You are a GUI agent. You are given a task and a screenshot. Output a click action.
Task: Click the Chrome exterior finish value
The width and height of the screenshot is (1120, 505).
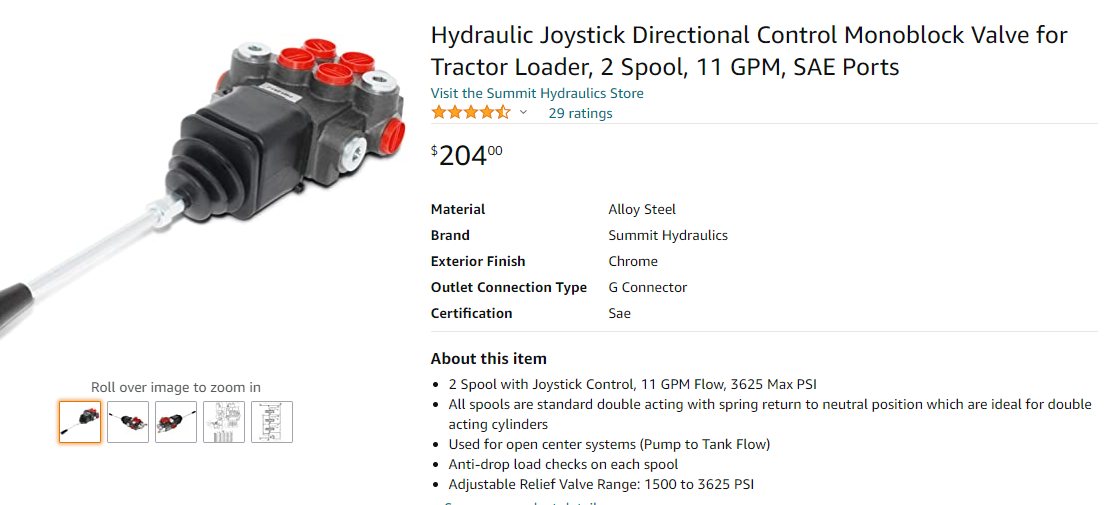pos(633,261)
